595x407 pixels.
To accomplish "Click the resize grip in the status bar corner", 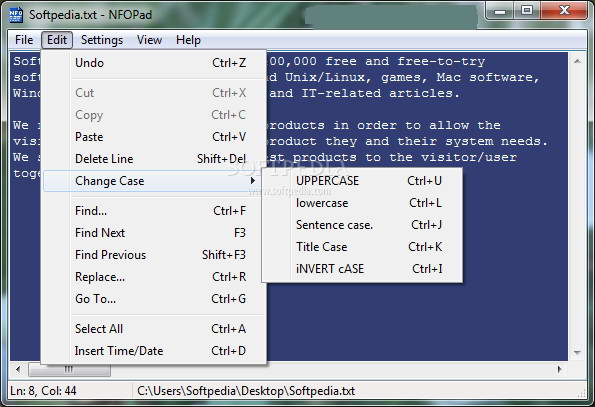I will click(x=582, y=393).
